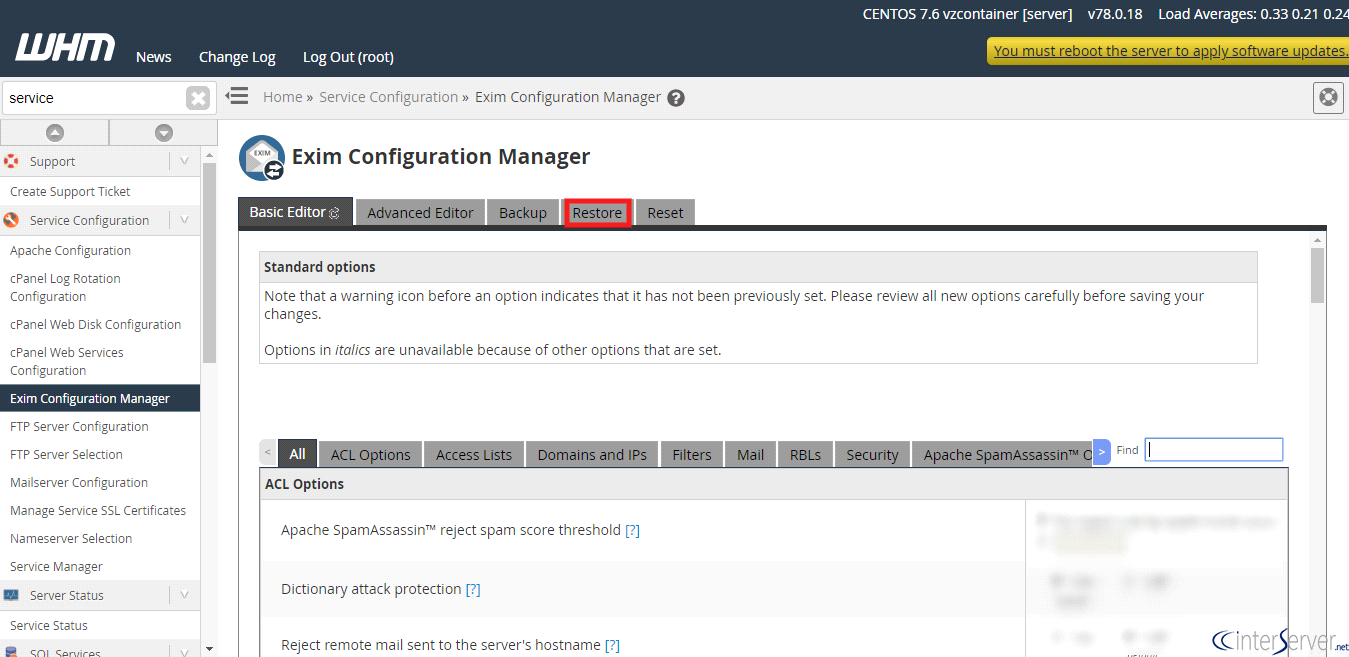
Task: Switch to the Advanced Editor tab
Action: pyautogui.click(x=420, y=213)
